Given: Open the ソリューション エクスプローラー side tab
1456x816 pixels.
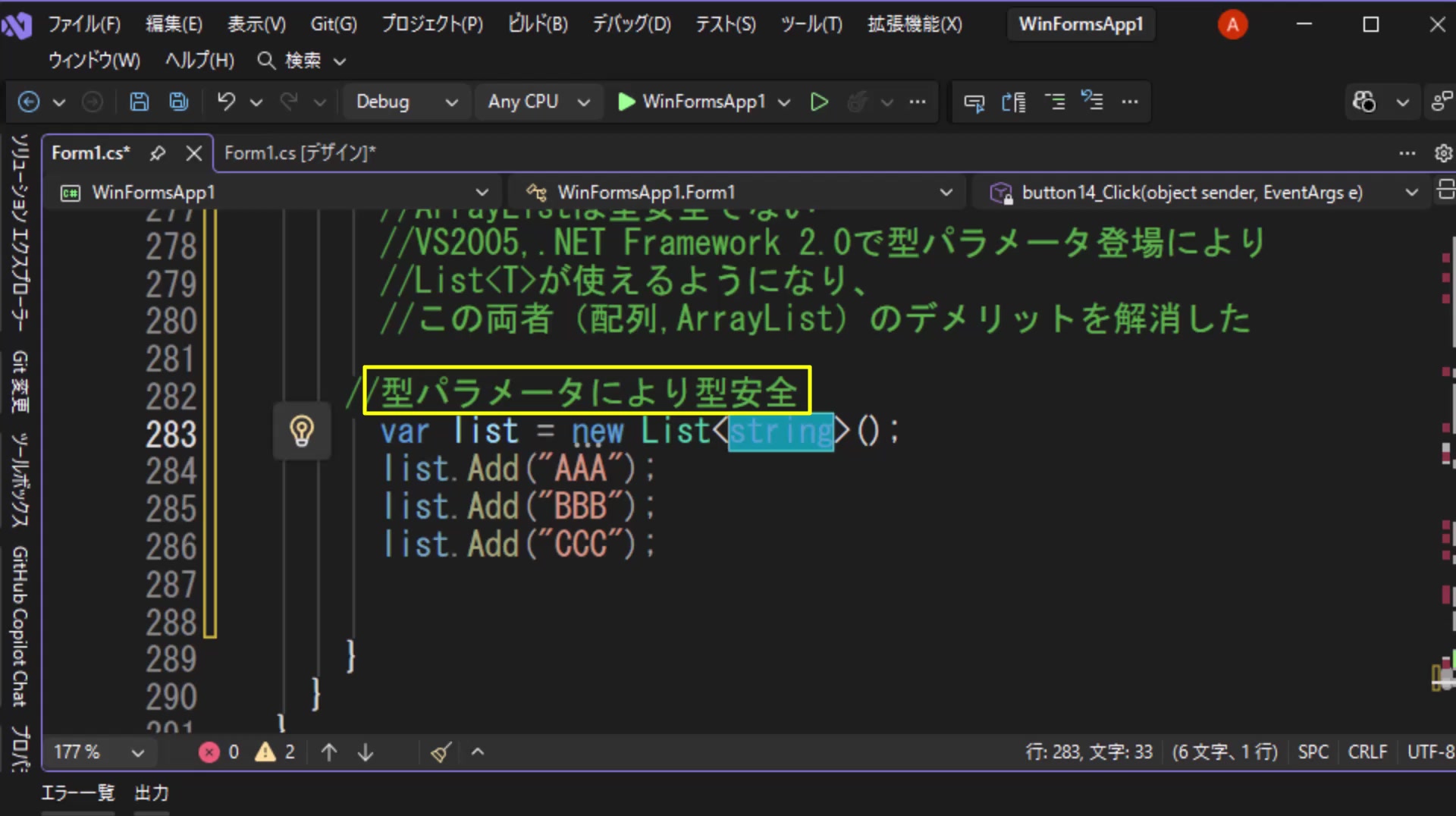Looking at the screenshot, I should pos(20,232).
